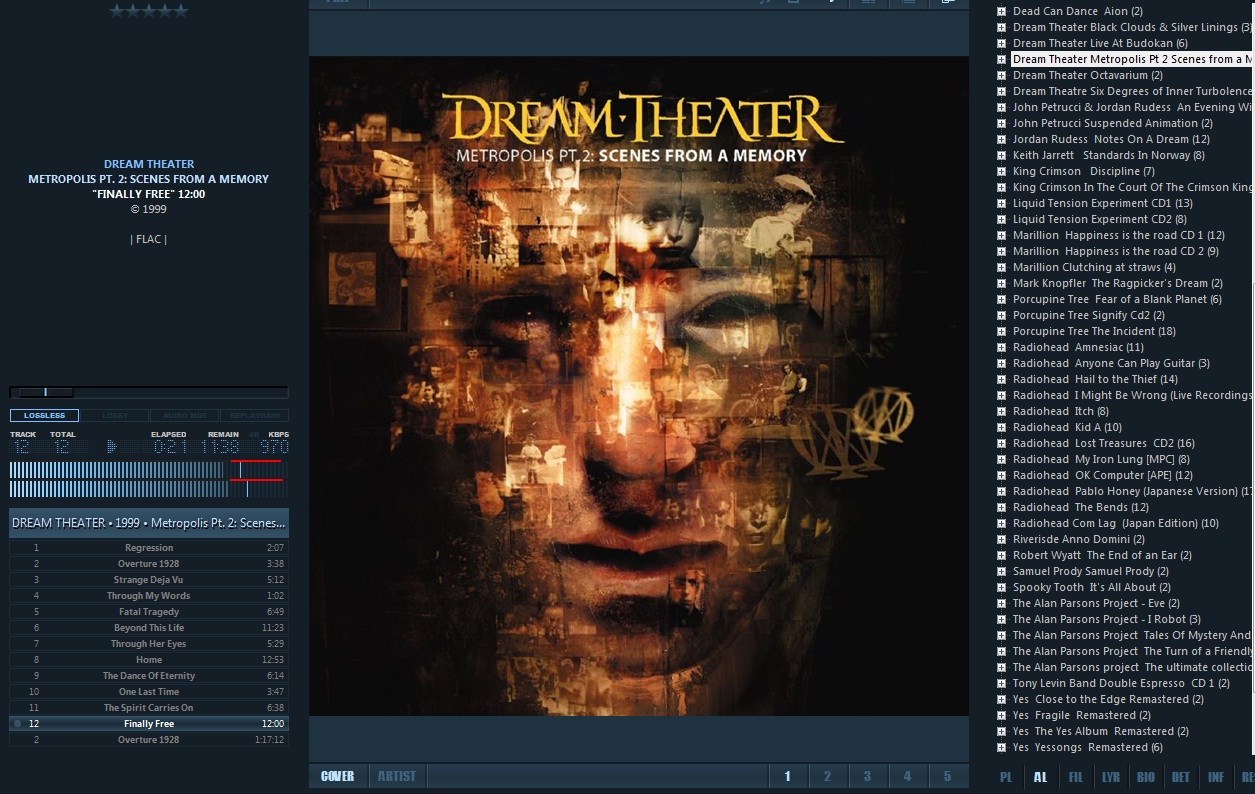Select Jordan Rudess Notes On A Dream
The width and height of the screenshot is (1255, 794).
tap(1111, 139)
